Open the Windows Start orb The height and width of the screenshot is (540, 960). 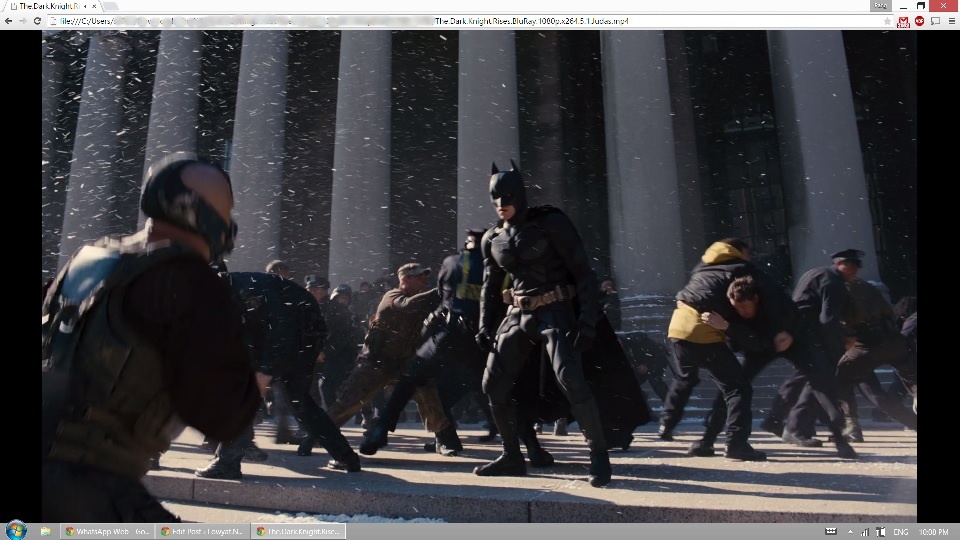(16, 530)
